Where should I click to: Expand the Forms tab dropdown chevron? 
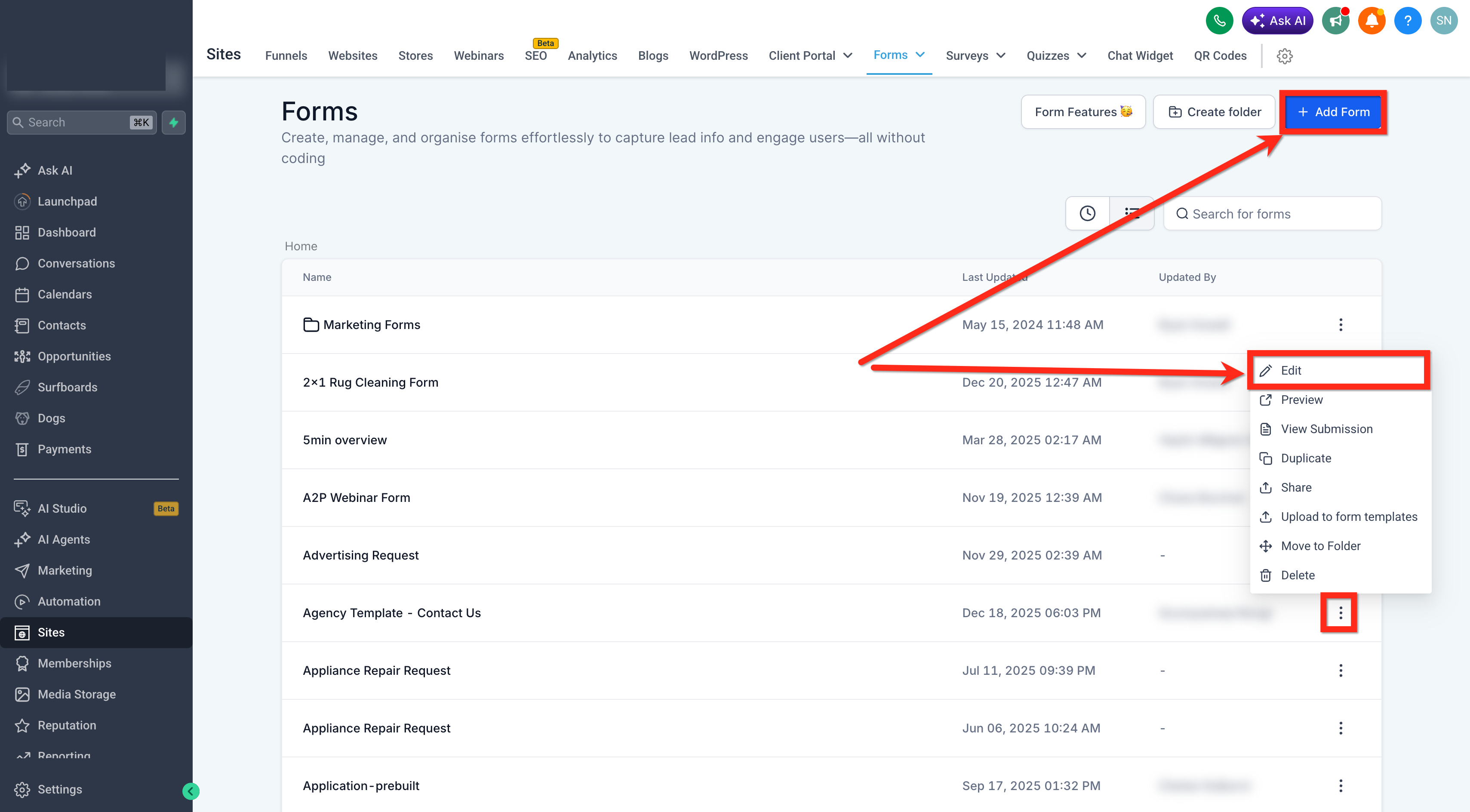point(920,55)
